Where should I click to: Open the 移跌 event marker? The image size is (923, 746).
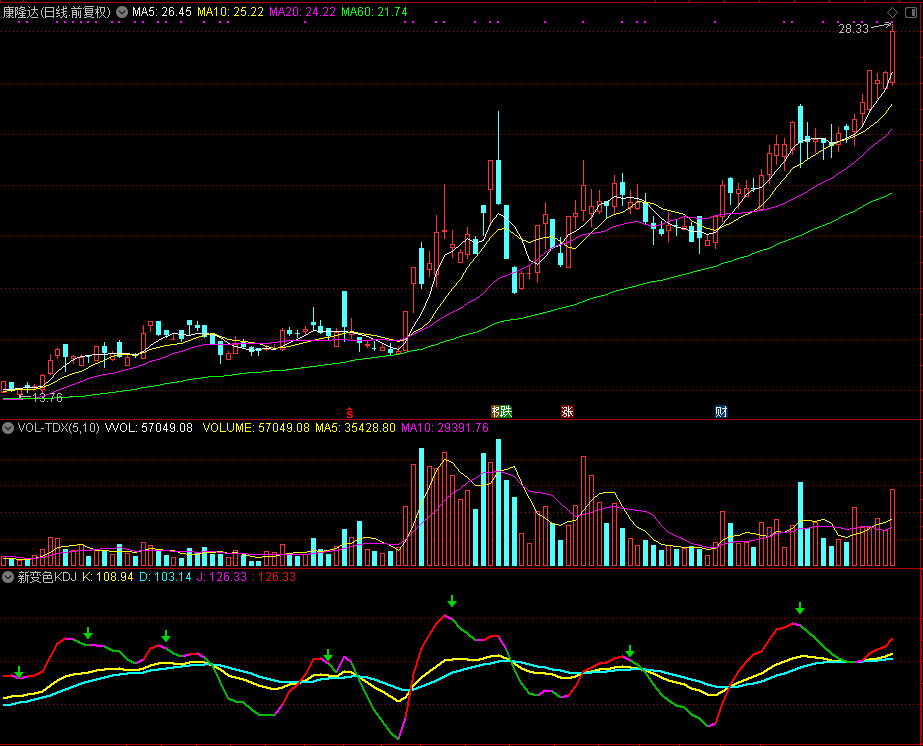tap(502, 412)
